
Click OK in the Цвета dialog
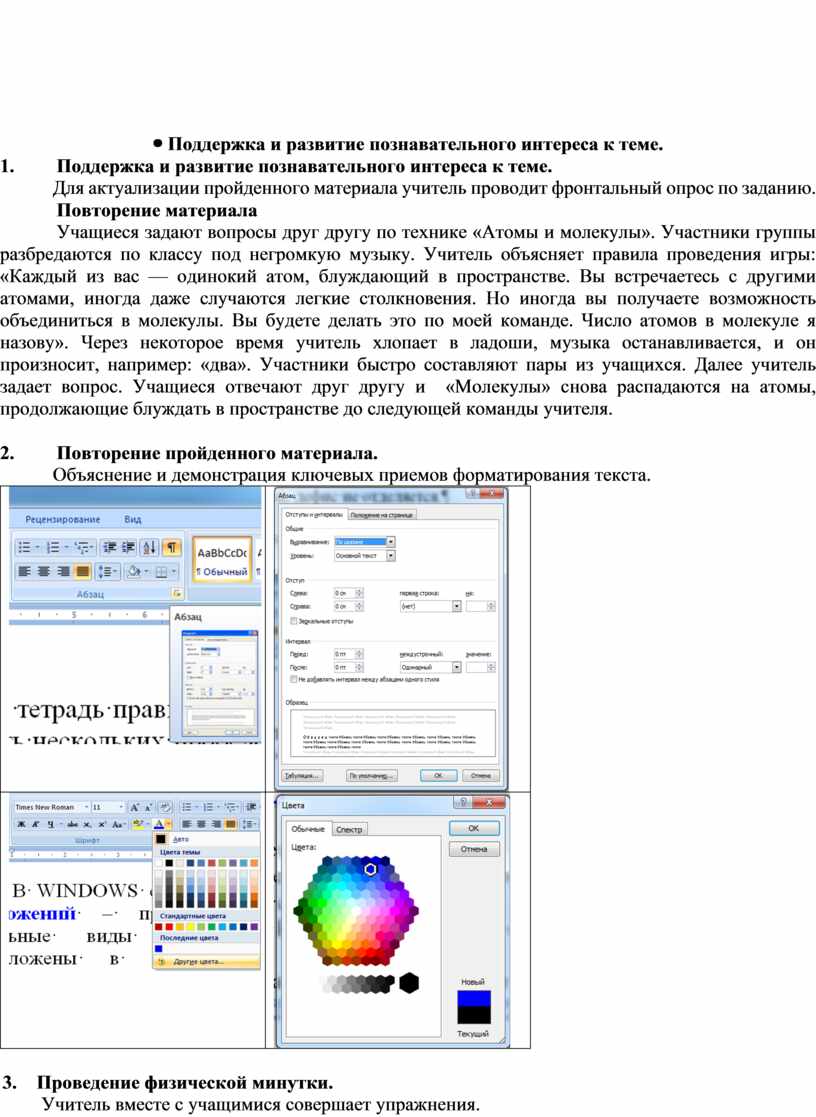(474, 828)
